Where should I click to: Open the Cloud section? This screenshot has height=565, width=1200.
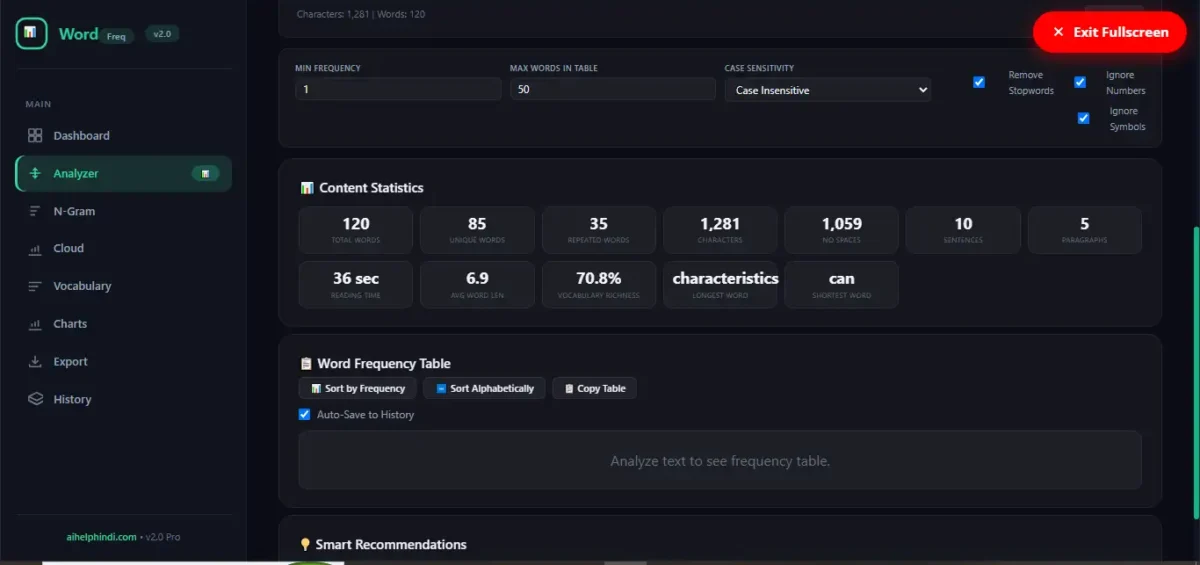pyautogui.click(x=123, y=249)
